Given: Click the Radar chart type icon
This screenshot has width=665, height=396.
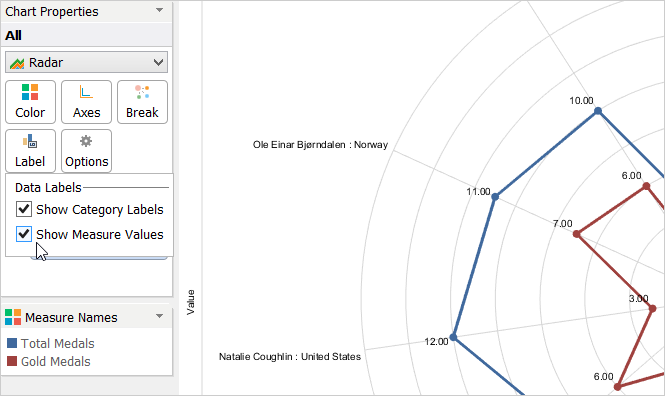Looking at the screenshot, I should [17, 63].
